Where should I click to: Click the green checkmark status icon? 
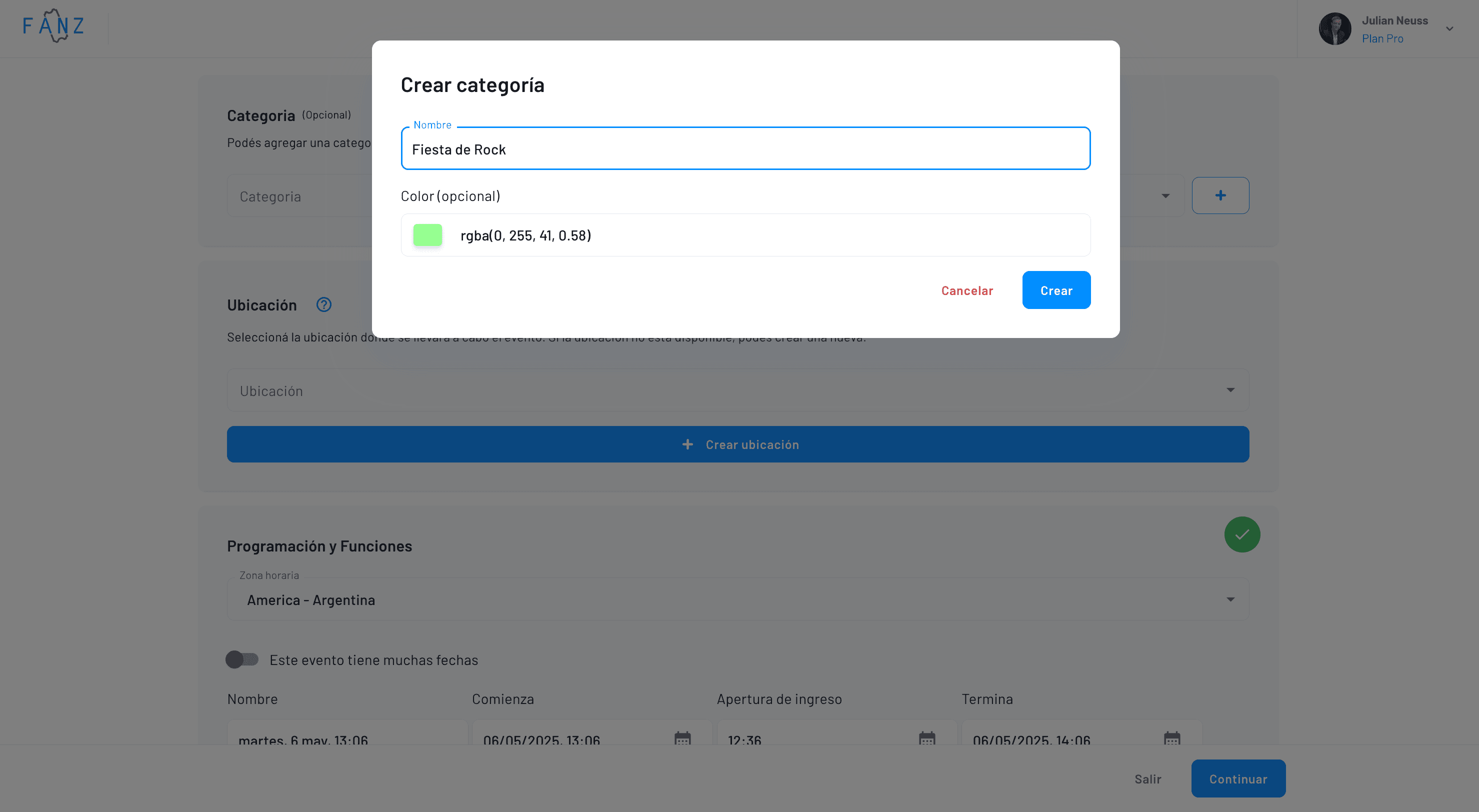tap(1242, 534)
